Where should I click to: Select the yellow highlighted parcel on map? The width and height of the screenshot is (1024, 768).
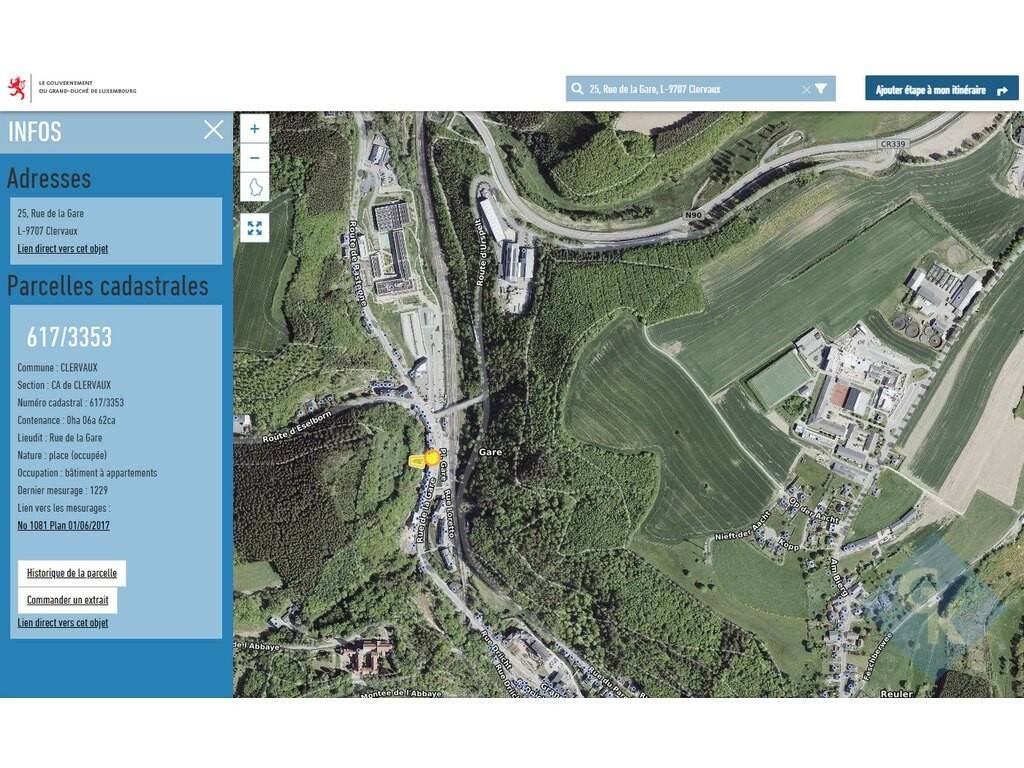click(417, 460)
